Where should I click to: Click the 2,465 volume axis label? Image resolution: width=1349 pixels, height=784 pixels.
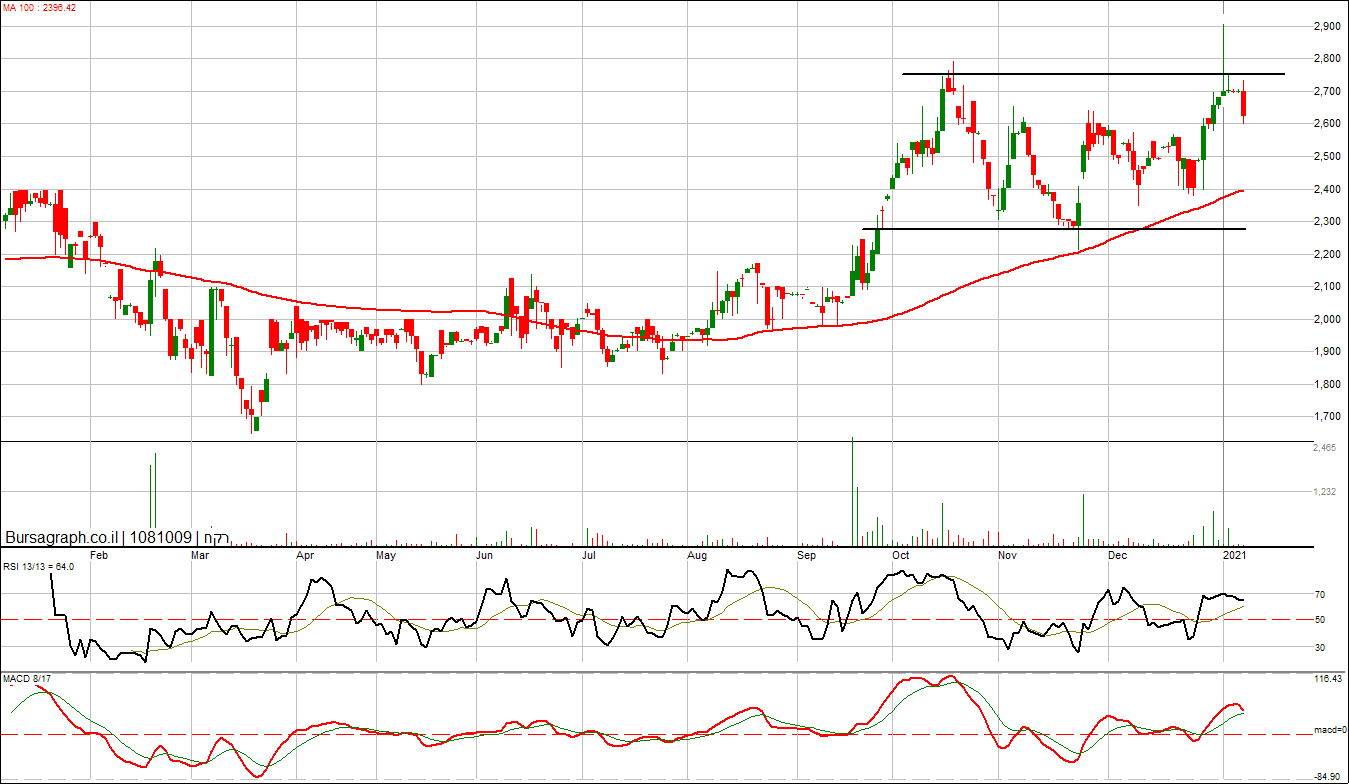[1326, 448]
